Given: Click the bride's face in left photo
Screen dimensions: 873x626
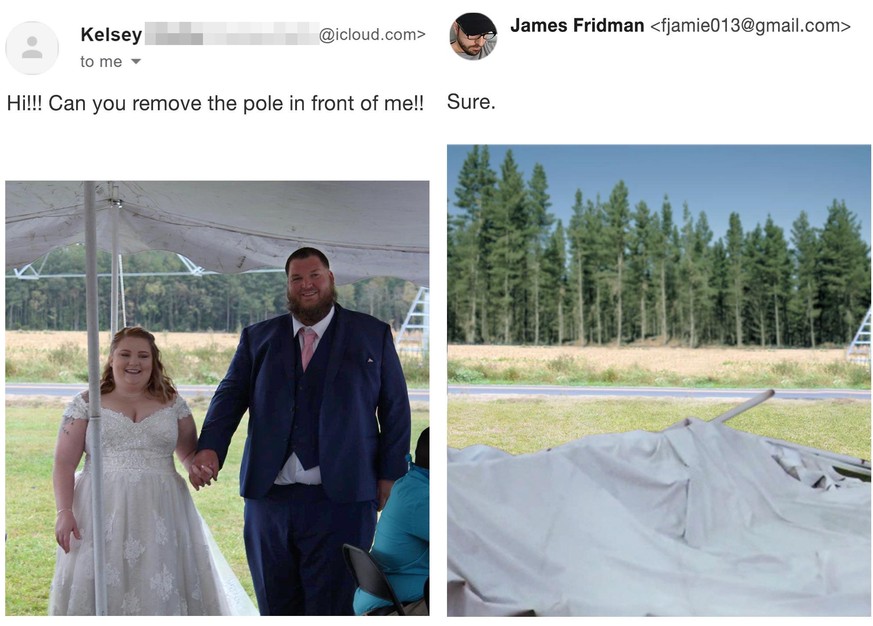Looking at the screenshot, I should click(133, 362).
